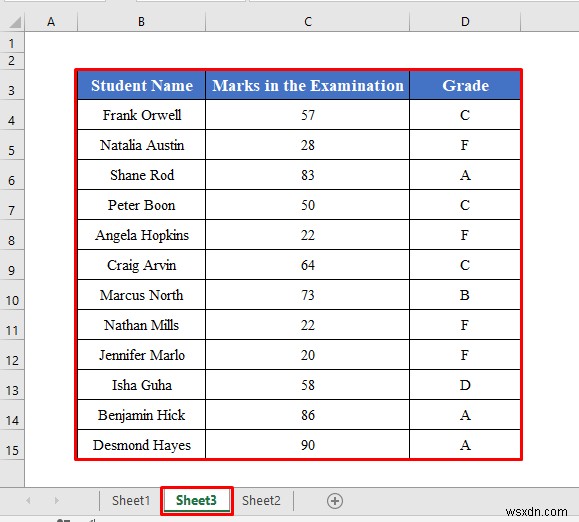Click the marks cell showing 20
The image size is (579, 522).
tap(308, 355)
